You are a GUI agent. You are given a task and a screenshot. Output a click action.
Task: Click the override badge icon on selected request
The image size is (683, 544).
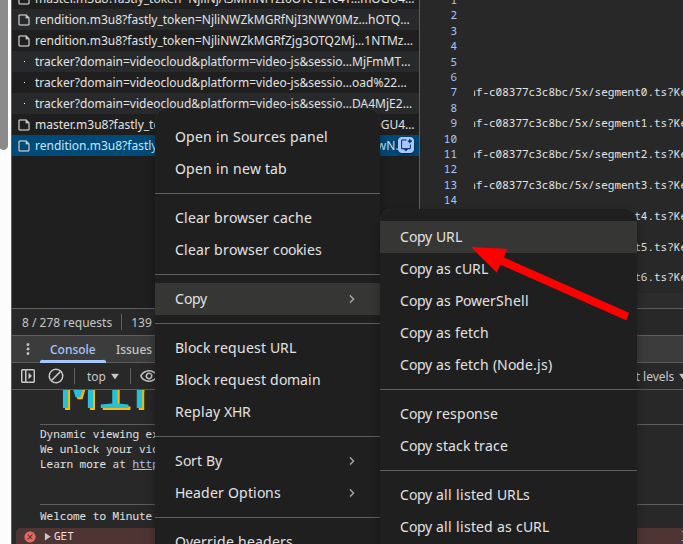click(406, 145)
